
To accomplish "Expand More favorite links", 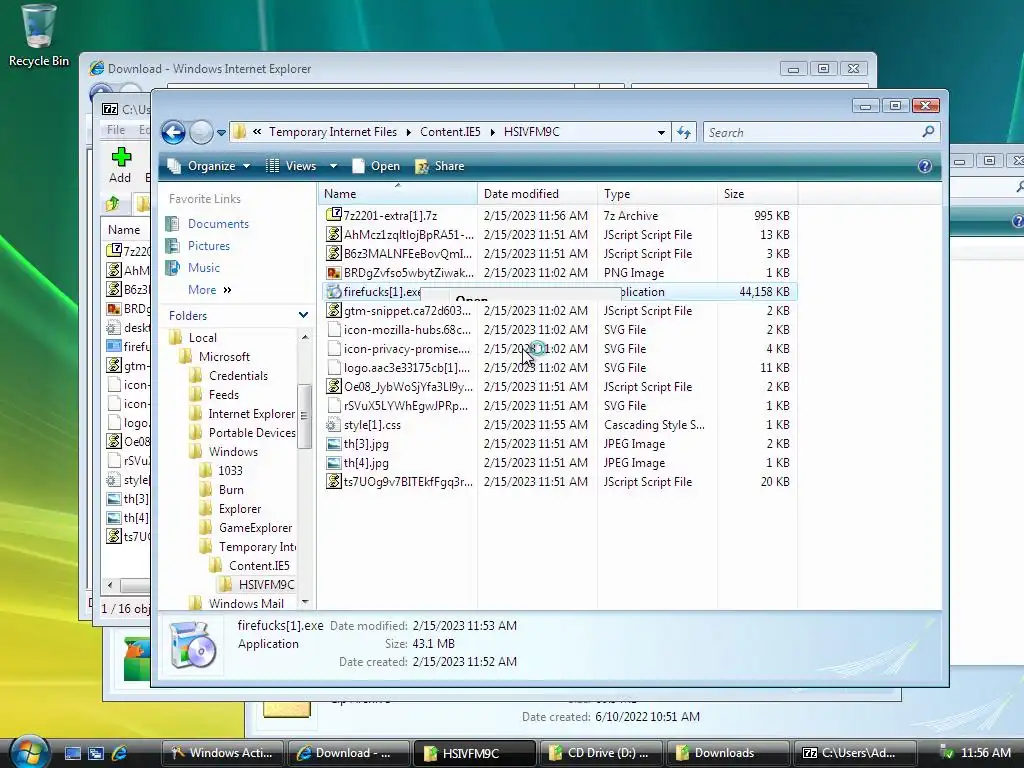I will (210, 290).
